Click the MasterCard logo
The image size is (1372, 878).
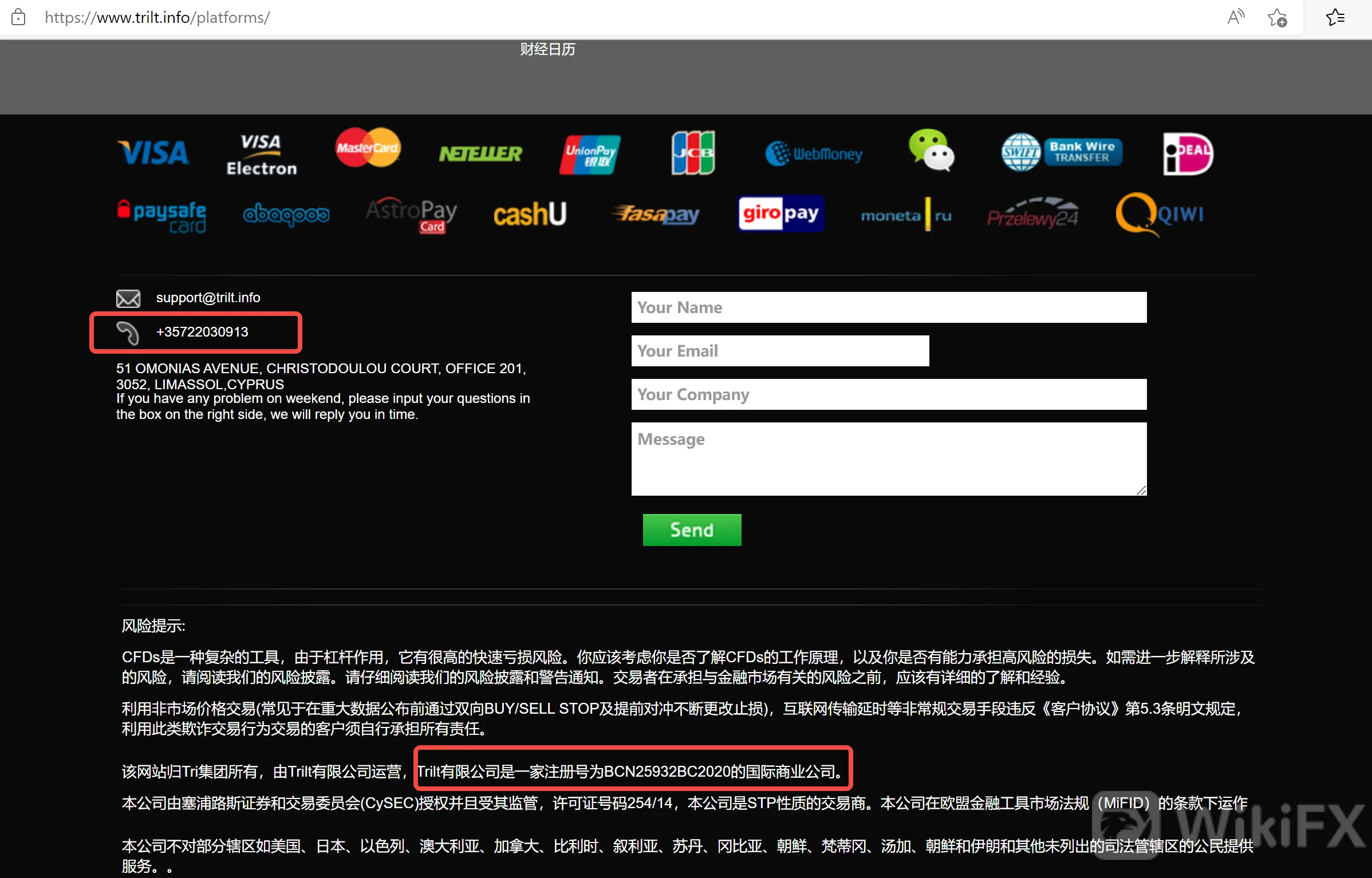click(x=368, y=148)
